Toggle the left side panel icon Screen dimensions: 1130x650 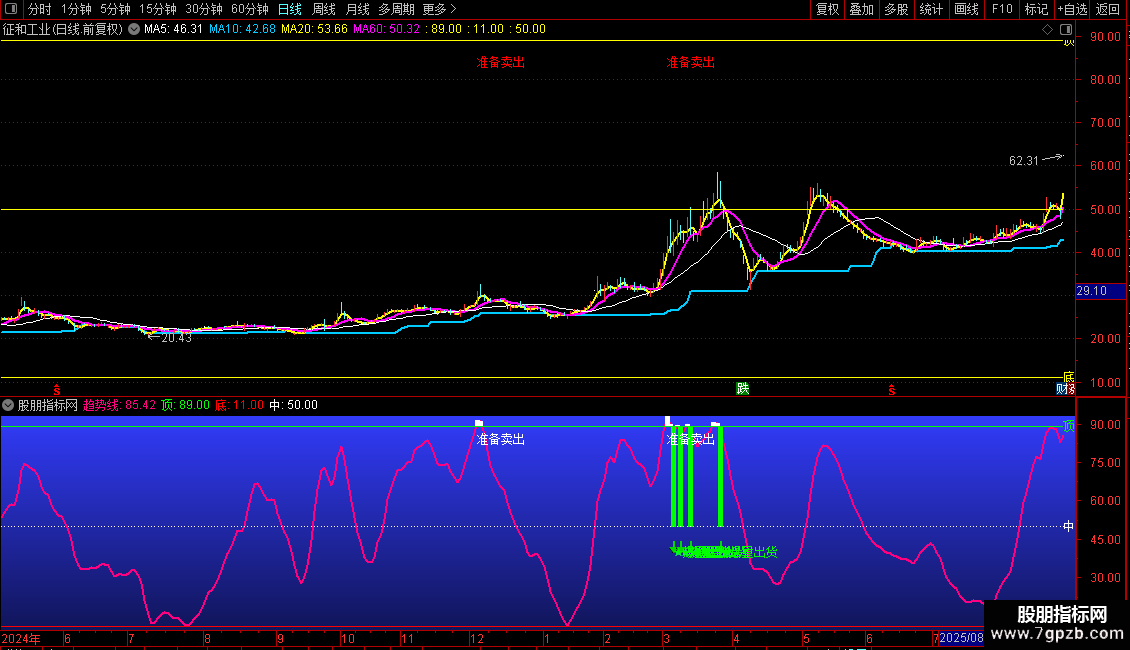pyautogui.click(x=10, y=9)
